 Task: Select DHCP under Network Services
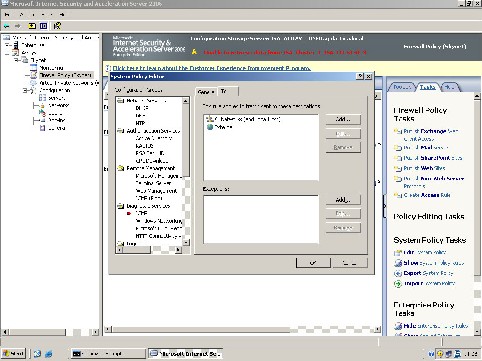click(x=142, y=108)
